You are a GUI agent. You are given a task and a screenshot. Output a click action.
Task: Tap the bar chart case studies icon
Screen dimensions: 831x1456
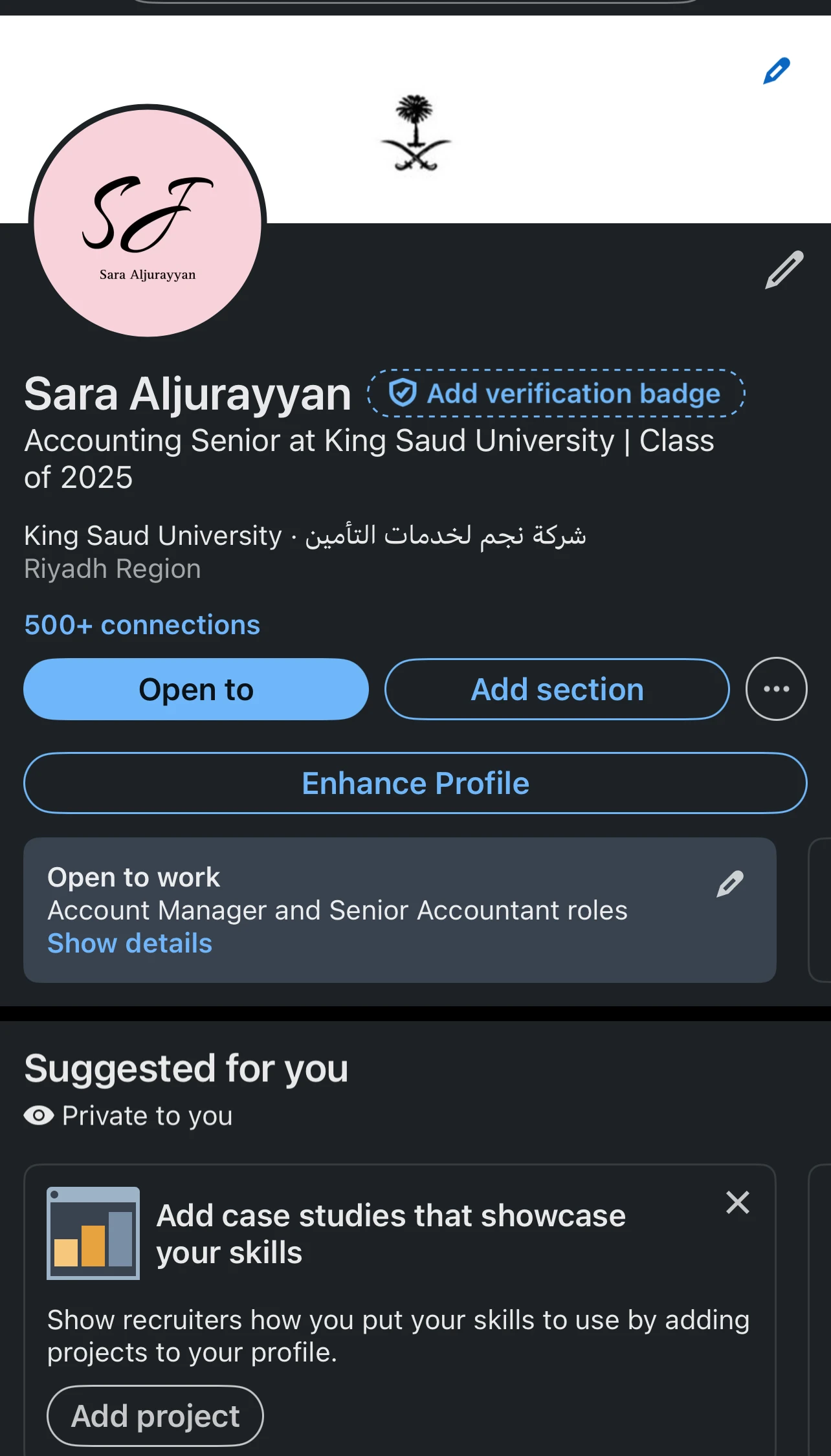click(x=93, y=1233)
